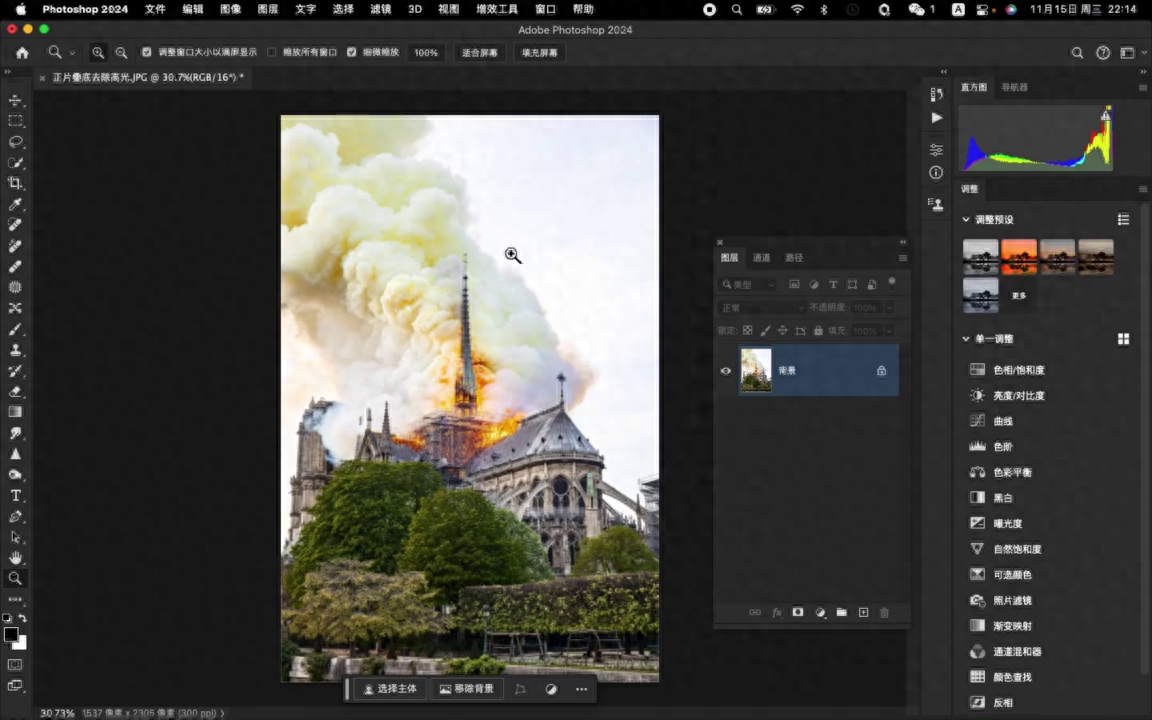Create a new group folder icon
Image resolution: width=1152 pixels, height=720 pixels.
841,612
